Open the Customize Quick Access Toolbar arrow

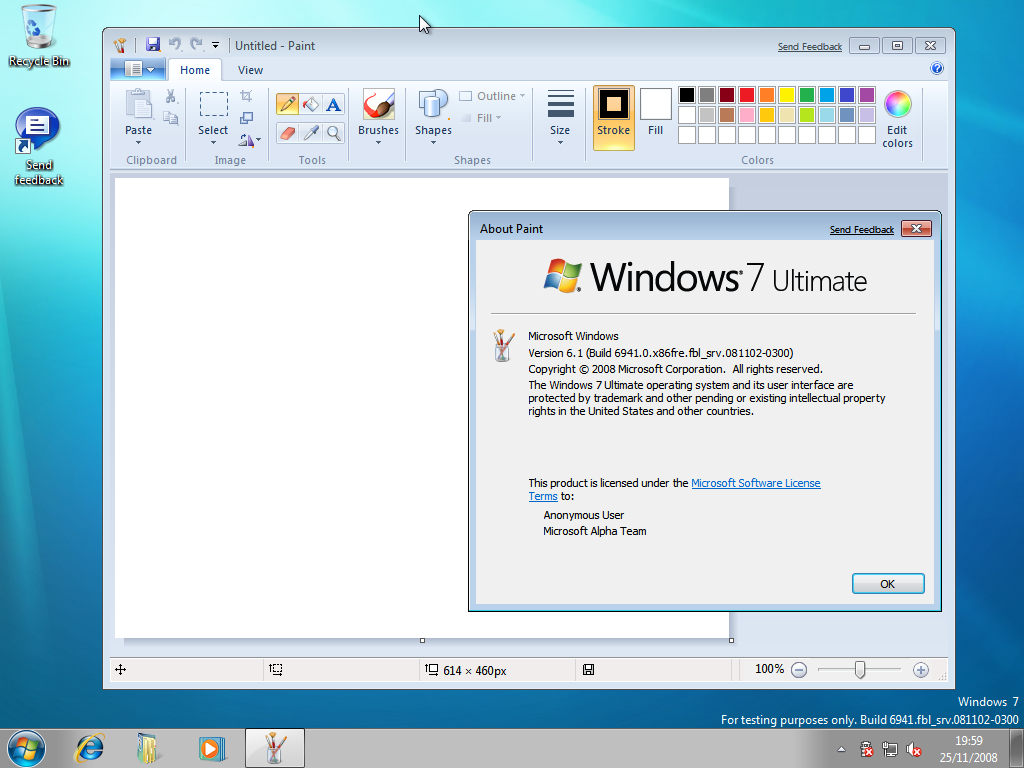point(216,45)
